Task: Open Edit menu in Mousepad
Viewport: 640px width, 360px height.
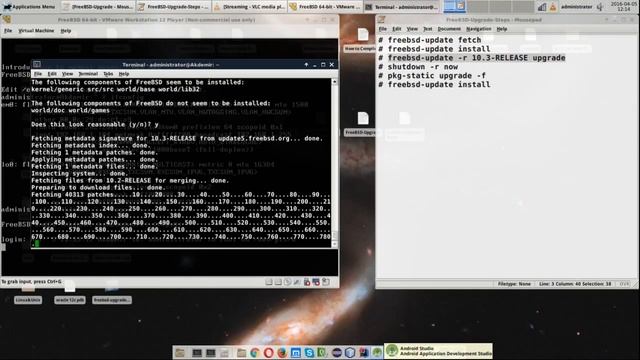Action: click(397, 29)
